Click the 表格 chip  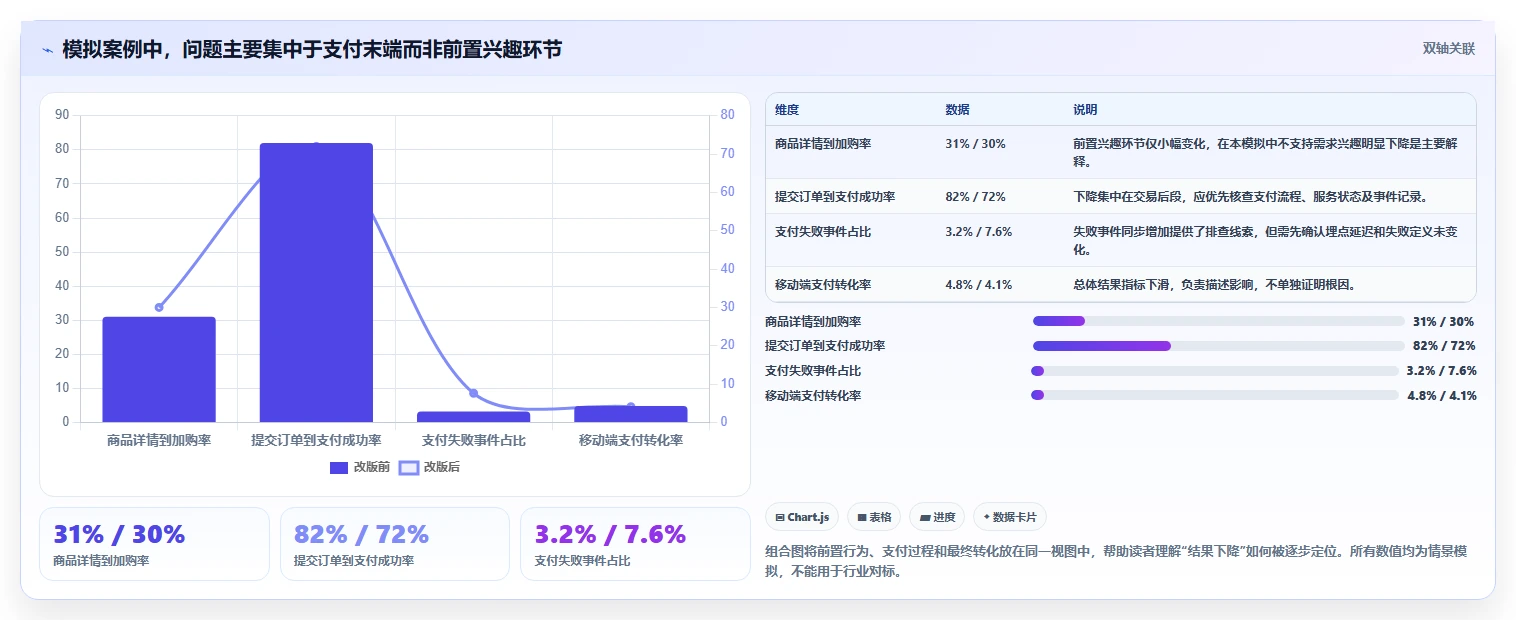(874, 517)
